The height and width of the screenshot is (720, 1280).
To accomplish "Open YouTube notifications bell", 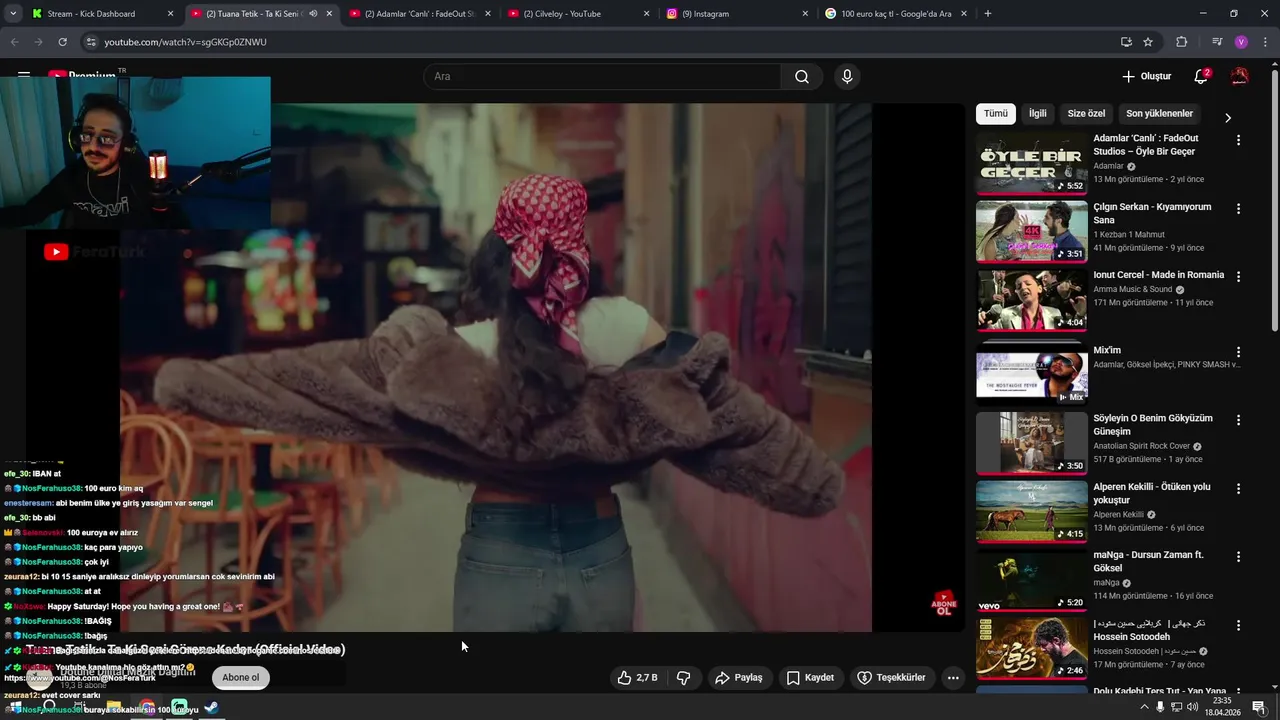I will [x=1202, y=76].
